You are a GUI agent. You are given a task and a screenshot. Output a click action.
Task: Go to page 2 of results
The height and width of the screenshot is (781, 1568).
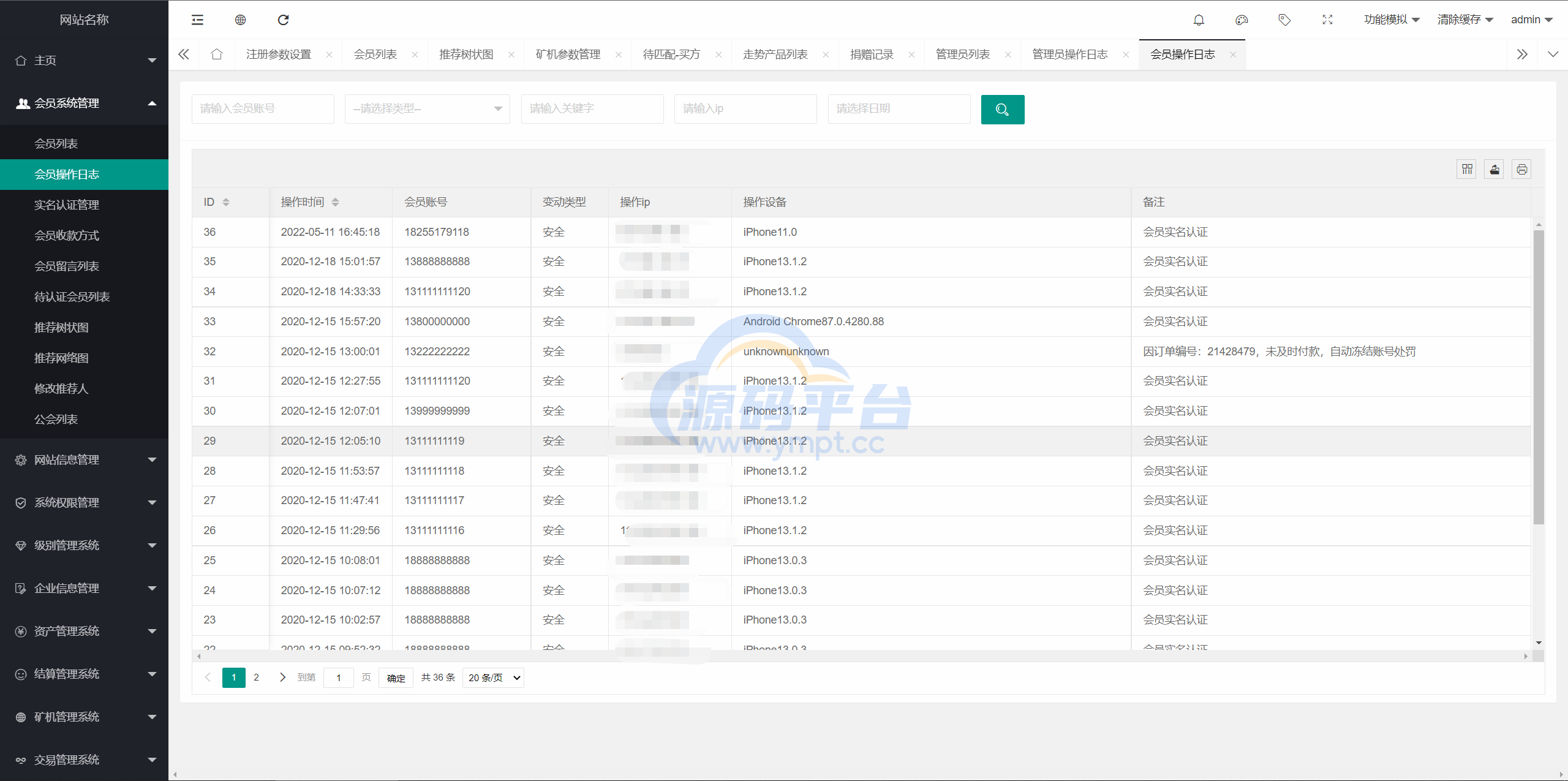[x=256, y=677]
